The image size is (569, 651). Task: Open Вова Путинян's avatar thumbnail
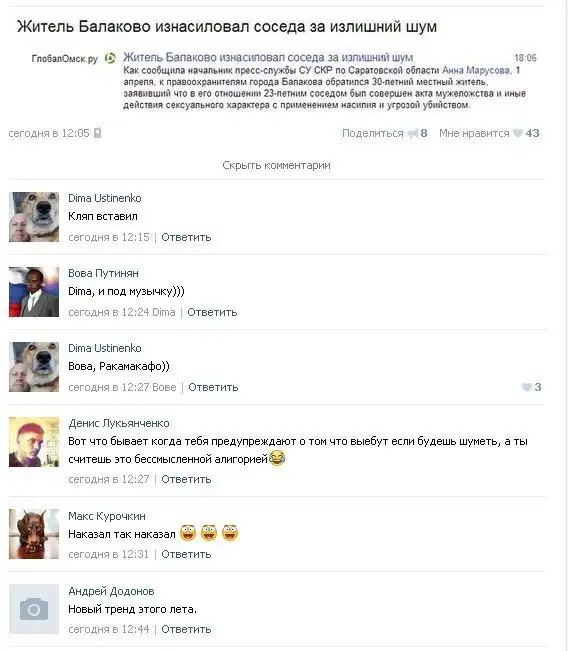point(34,292)
